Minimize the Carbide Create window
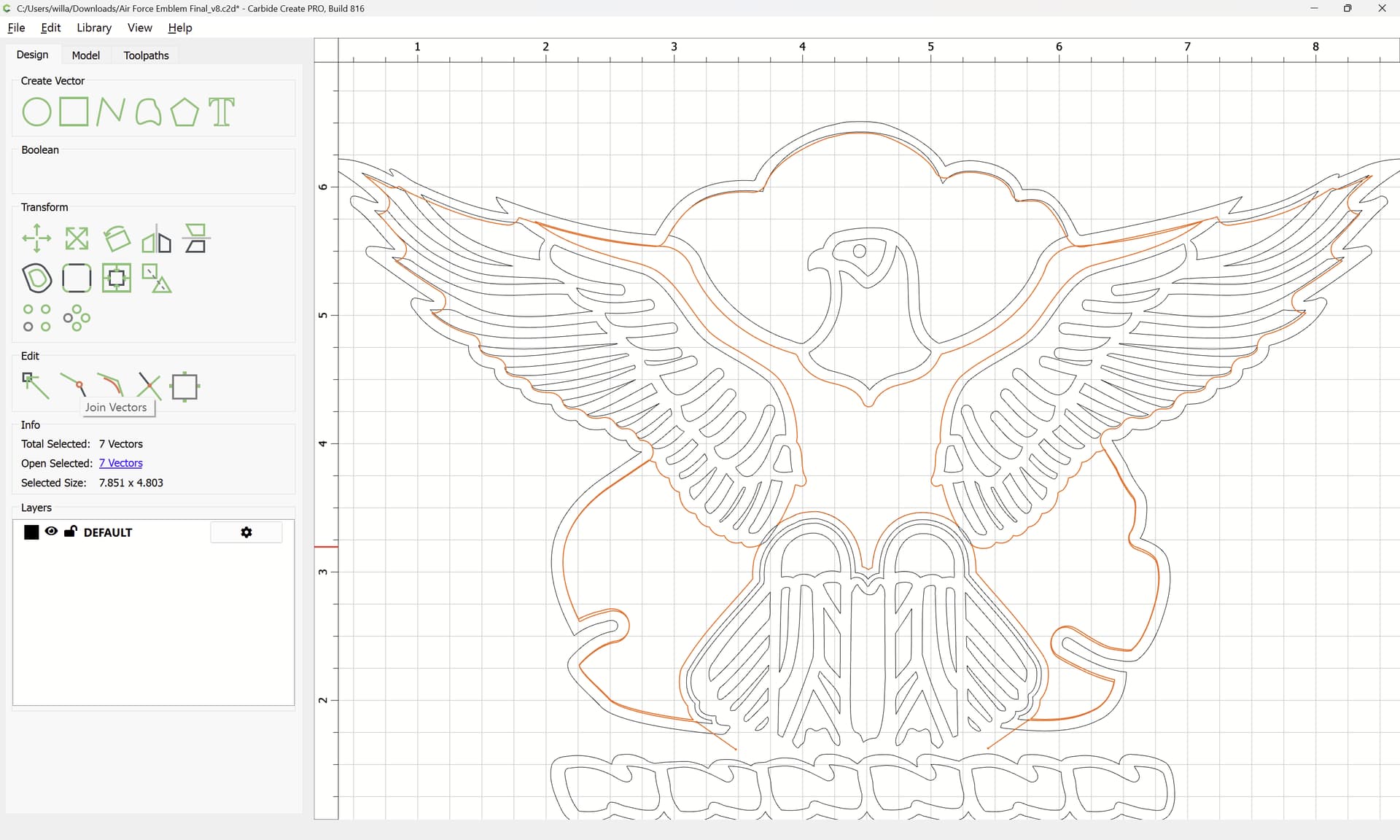1400x840 pixels. [1314, 8]
